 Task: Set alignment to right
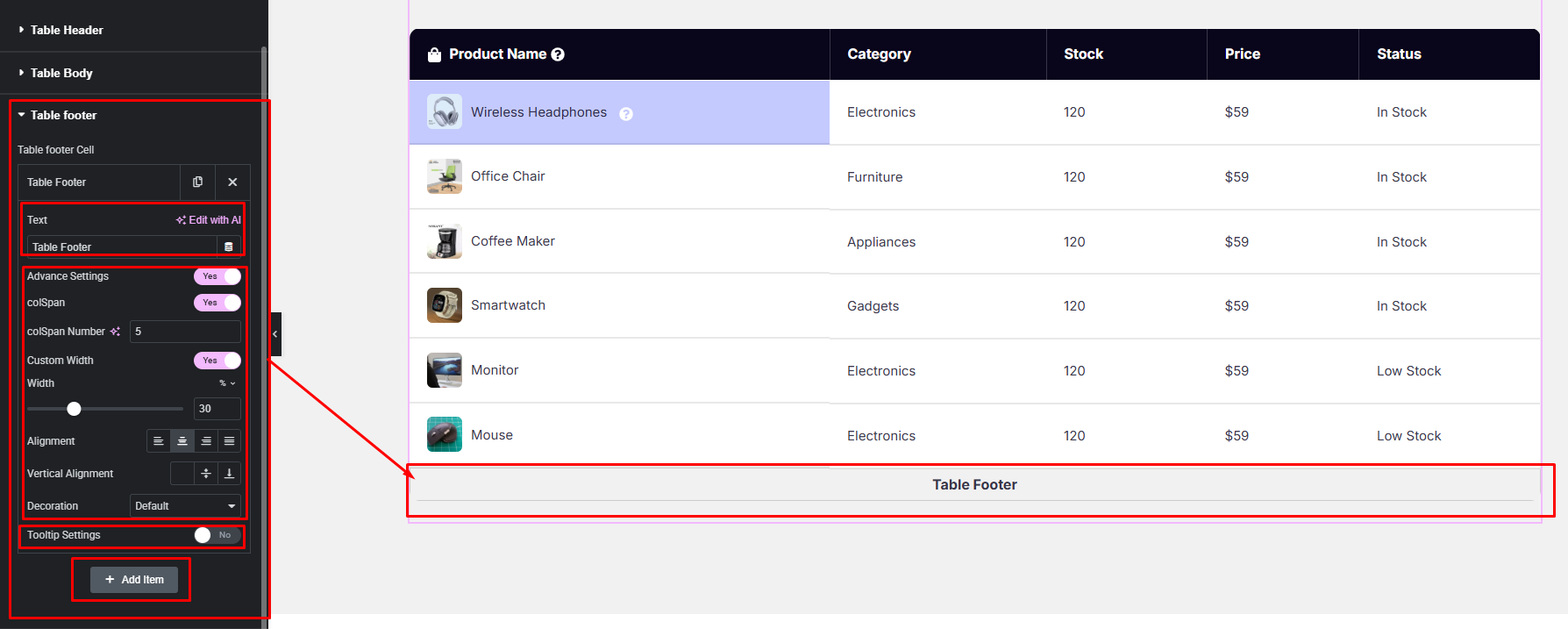(x=206, y=441)
